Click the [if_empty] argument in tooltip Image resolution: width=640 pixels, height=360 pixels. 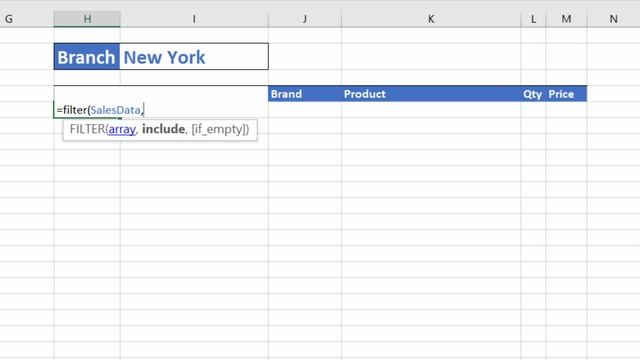pyautogui.click(x=218, y=129)
